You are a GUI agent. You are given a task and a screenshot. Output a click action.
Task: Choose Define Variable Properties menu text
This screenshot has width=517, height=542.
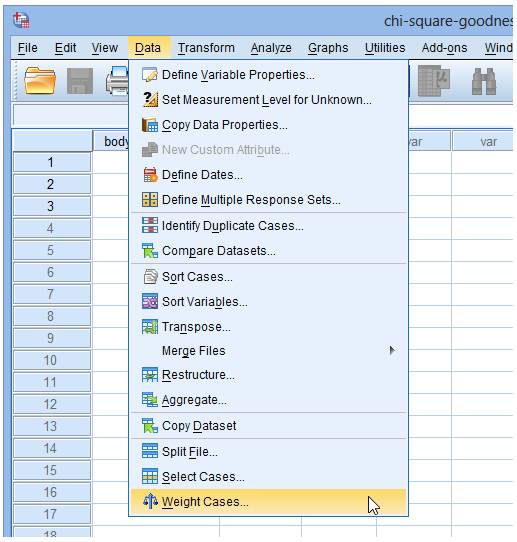coord(238,75)
